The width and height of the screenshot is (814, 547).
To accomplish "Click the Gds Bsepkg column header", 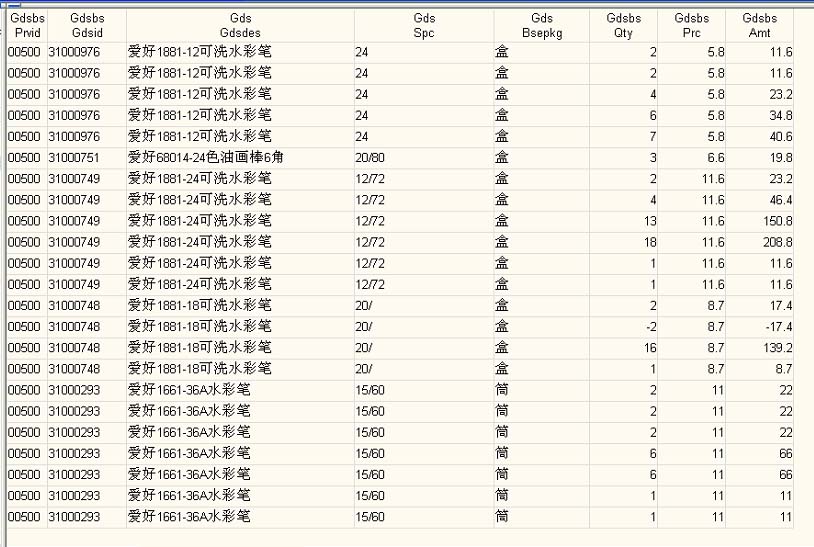I will click(x=541, y=25).
